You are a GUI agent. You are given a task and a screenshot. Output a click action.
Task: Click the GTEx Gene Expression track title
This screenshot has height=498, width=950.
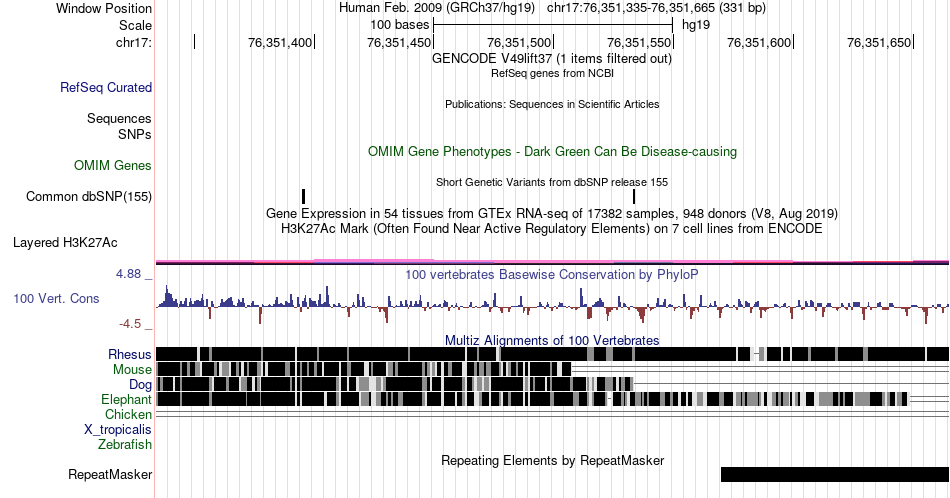[x=552, y=213]
